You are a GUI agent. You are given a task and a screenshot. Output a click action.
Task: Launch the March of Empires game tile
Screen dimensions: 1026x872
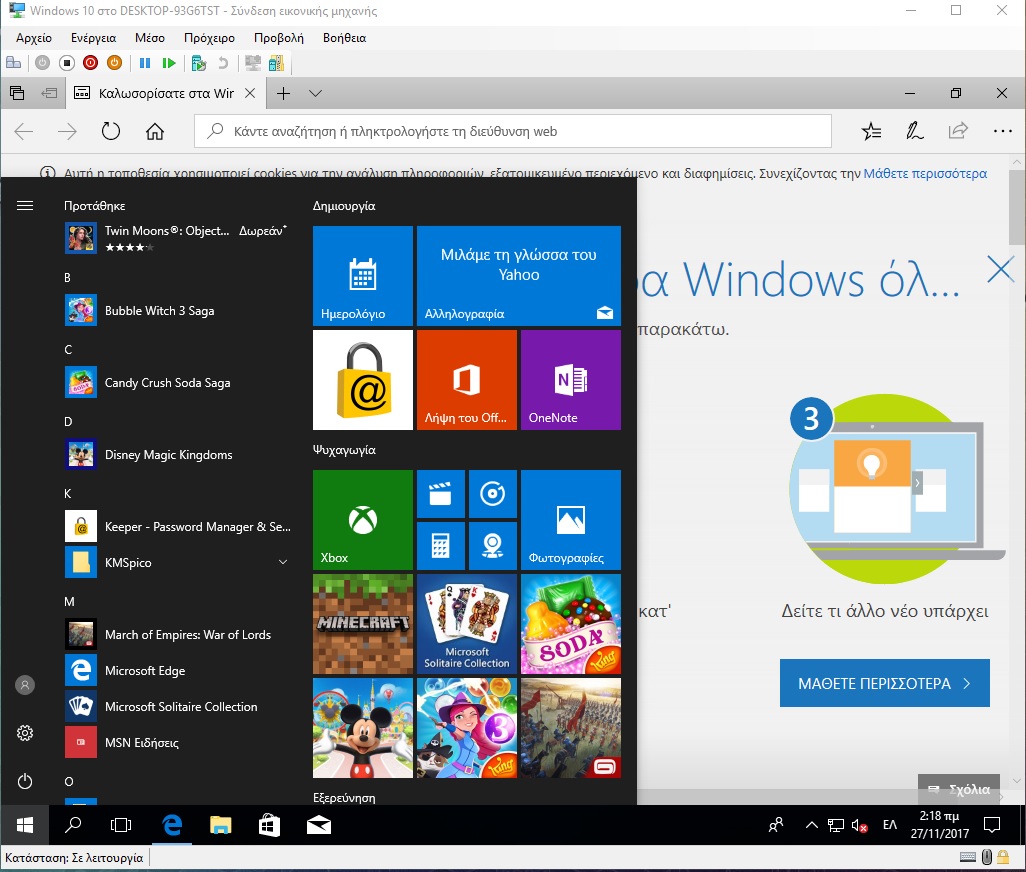point(571,728)
